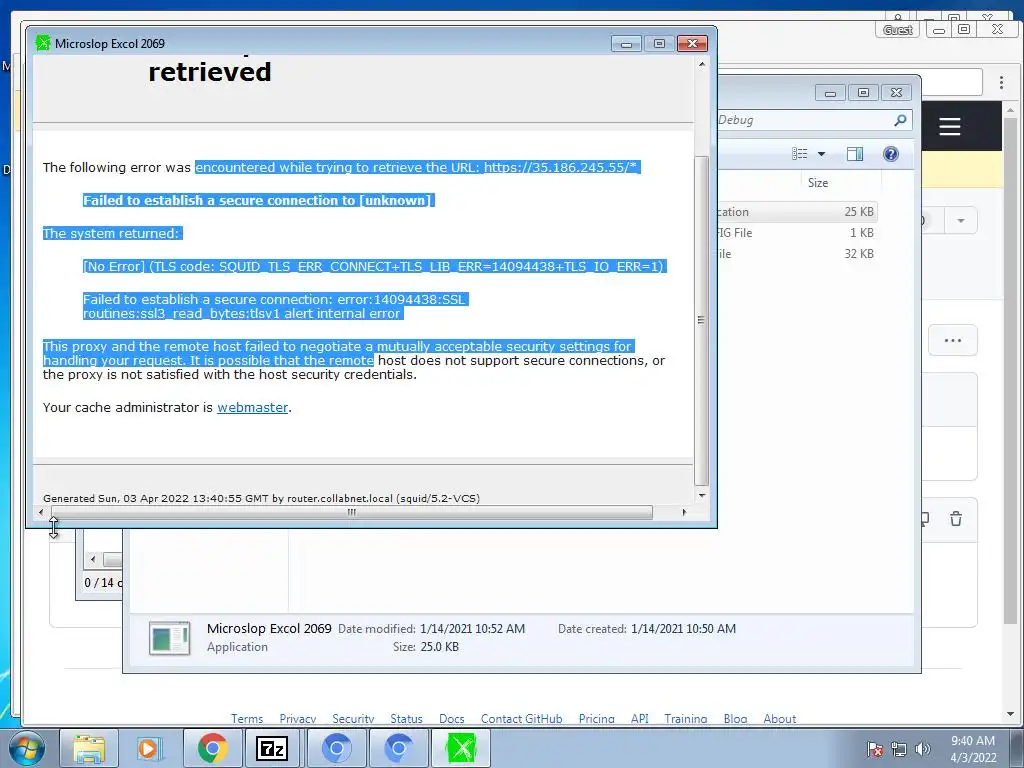Image resolution: width=1024 pixels, height=768 pixels.
Task: Click the Excol horizontal scrollbar thumb
Action: (351, 512)
